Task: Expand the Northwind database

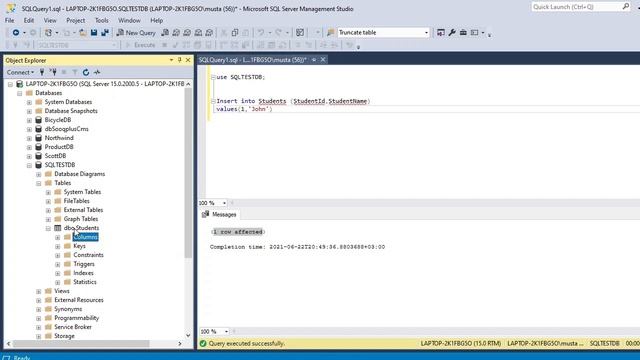Action: (x=29, y=138)
